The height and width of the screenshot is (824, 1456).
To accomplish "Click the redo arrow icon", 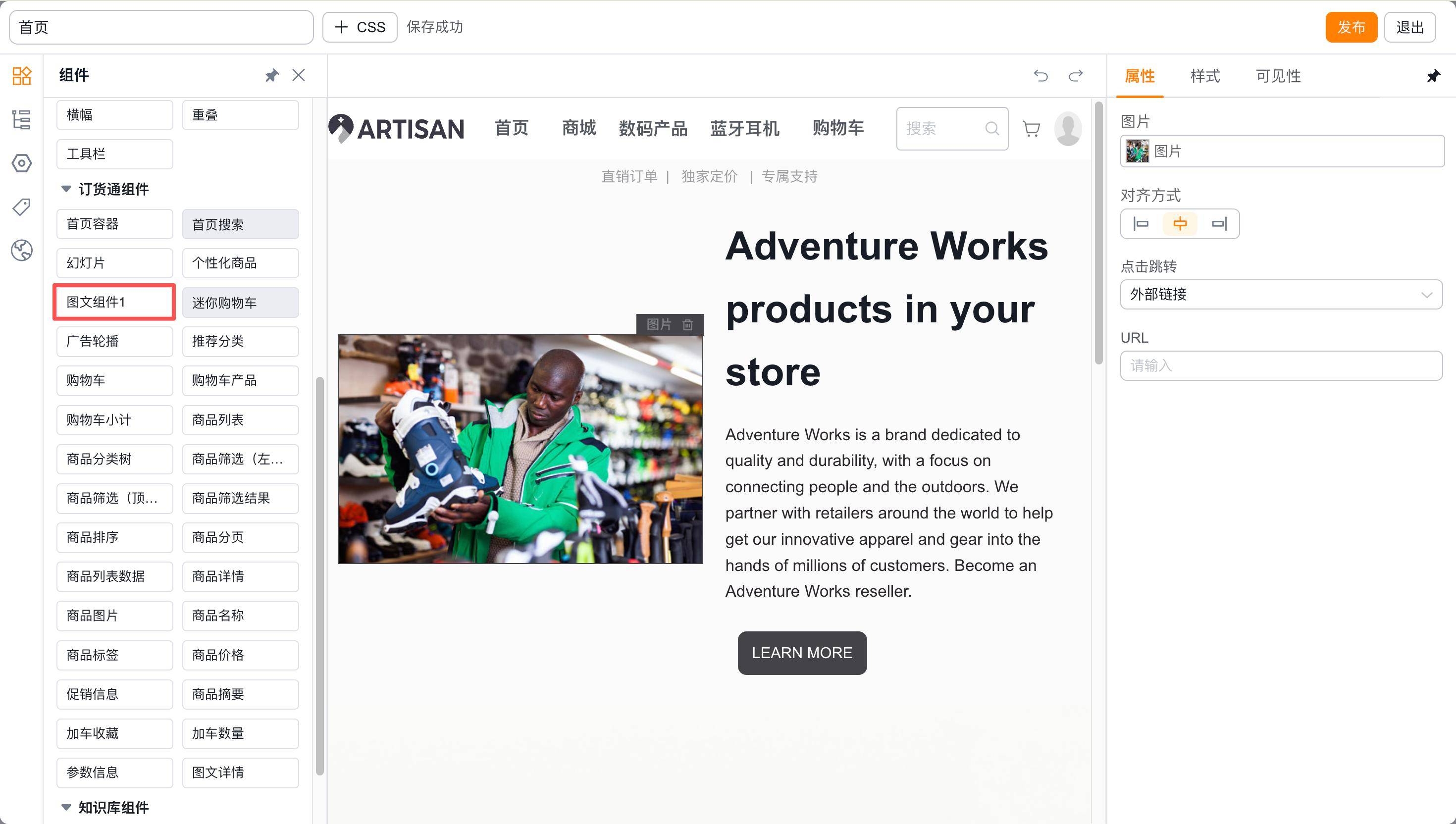I will point(1076,75).
